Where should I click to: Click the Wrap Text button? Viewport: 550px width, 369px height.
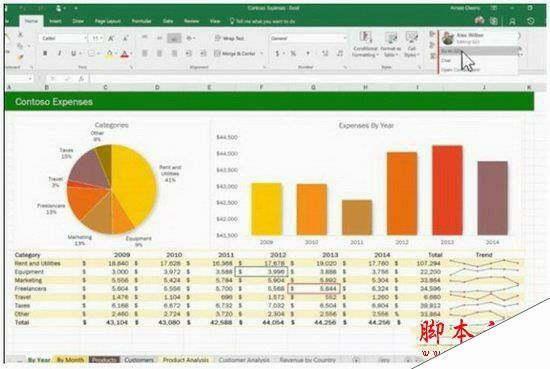(229, 38)
